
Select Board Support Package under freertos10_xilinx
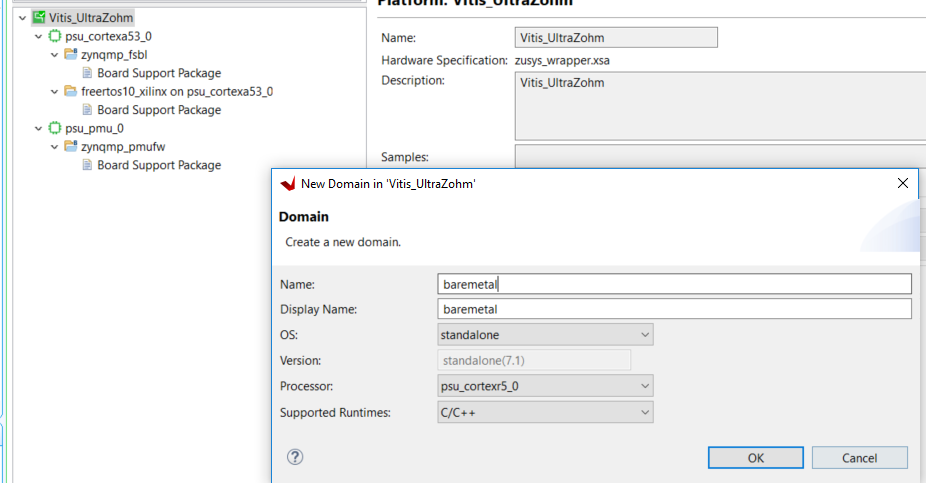point(158,110)
